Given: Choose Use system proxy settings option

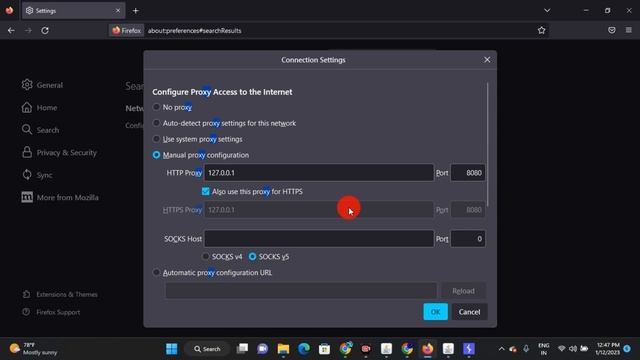Looking at the screenshot, I should coord(156,139).
